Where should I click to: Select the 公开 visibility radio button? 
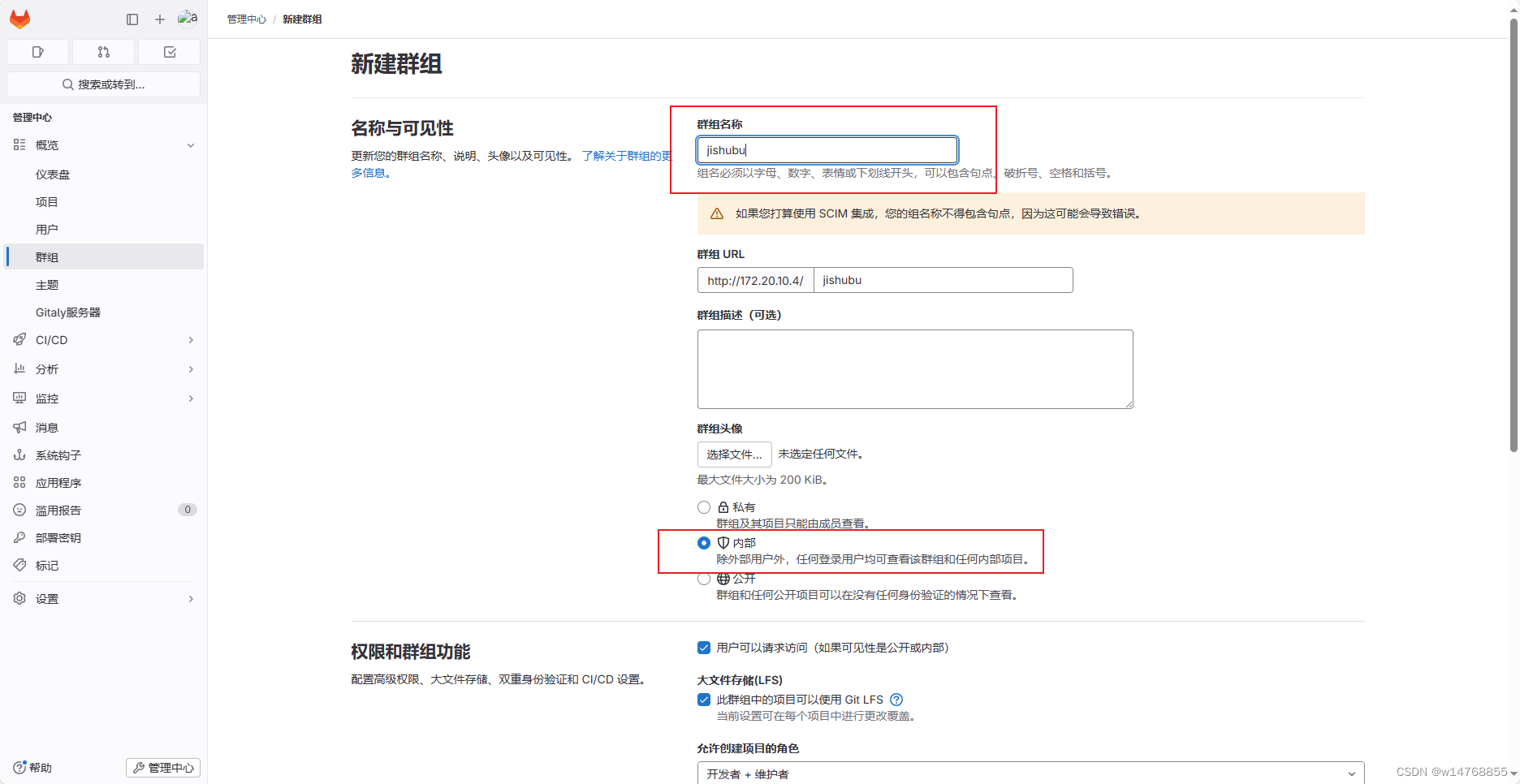704,579
